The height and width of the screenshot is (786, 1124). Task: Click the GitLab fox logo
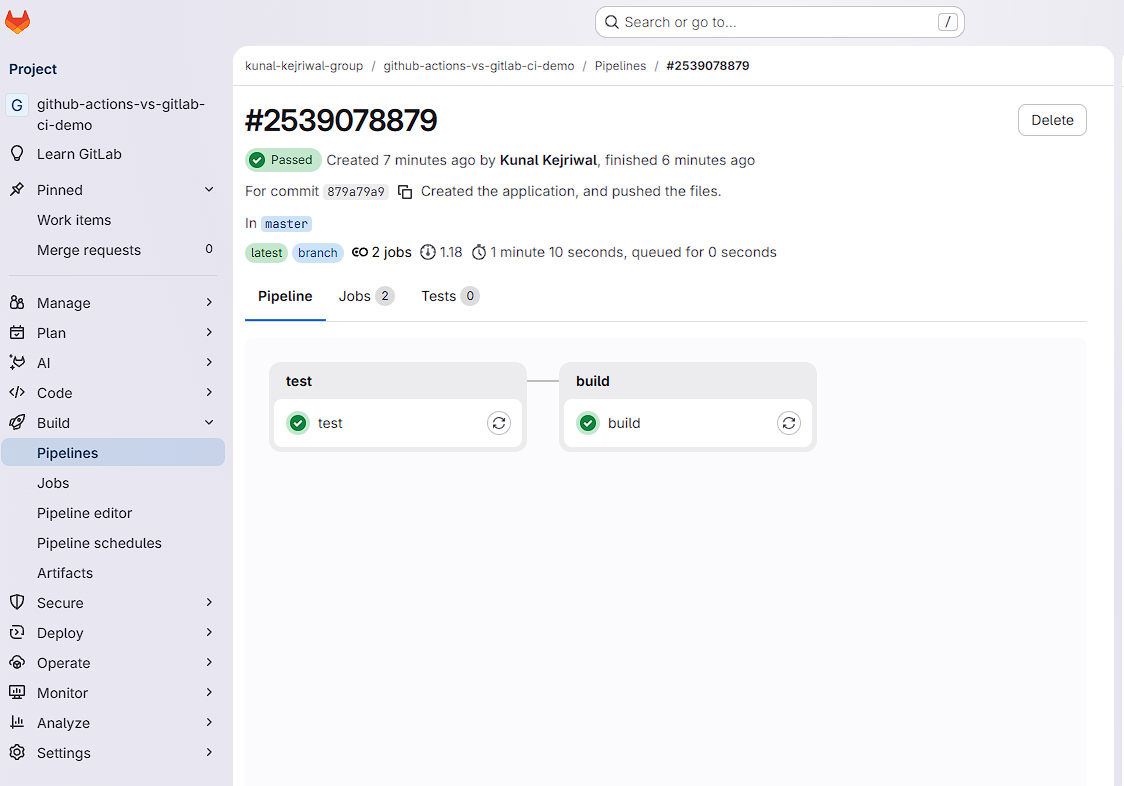[17, 22]
